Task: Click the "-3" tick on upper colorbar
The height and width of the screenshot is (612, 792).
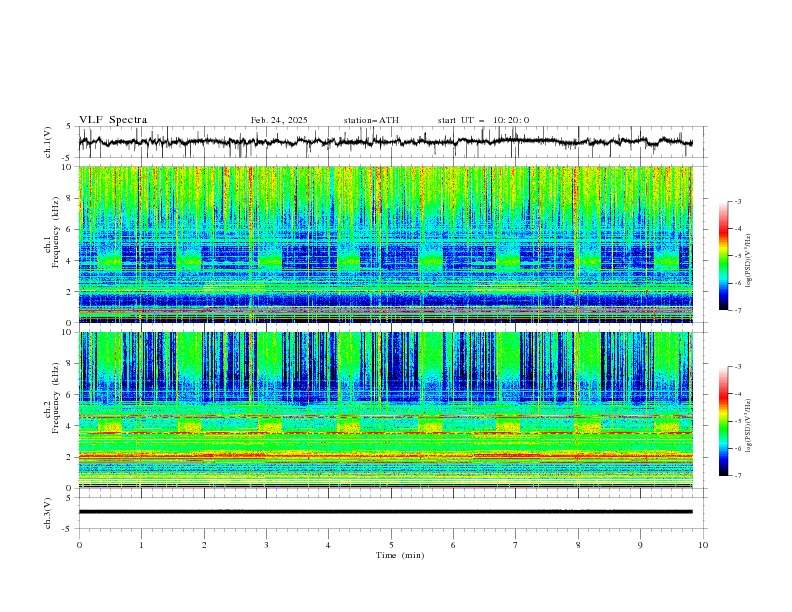Action: tap(738, 201)
